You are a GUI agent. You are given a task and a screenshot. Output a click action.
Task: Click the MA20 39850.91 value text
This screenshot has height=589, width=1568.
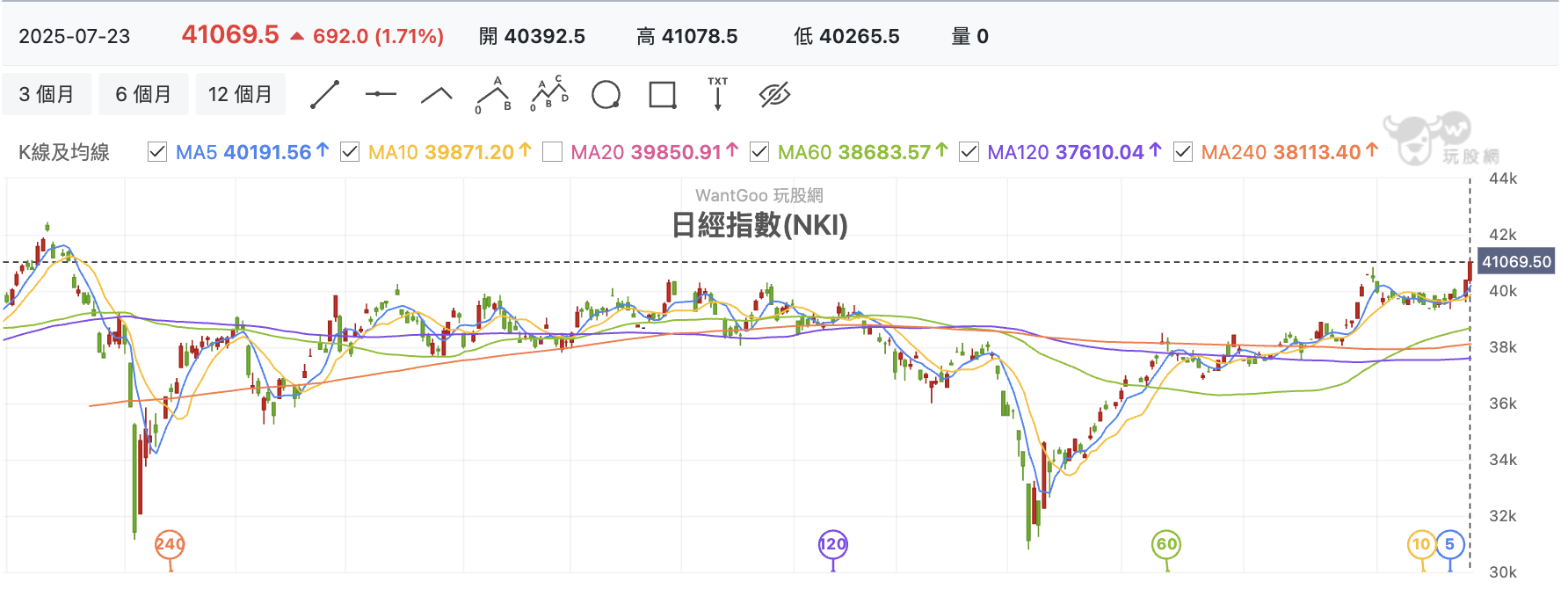(646, 152)
